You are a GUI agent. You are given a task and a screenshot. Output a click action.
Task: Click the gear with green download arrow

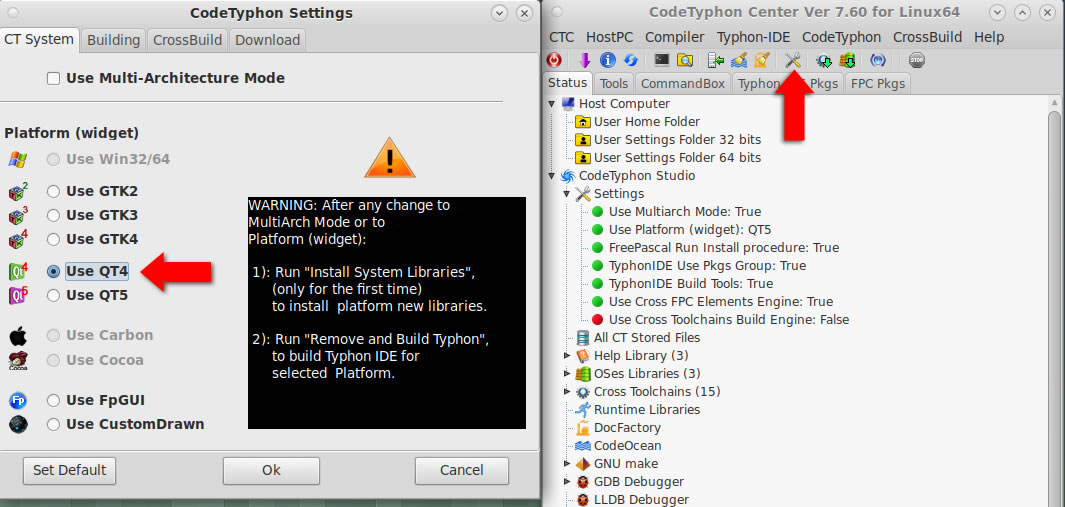coord(824,60)
